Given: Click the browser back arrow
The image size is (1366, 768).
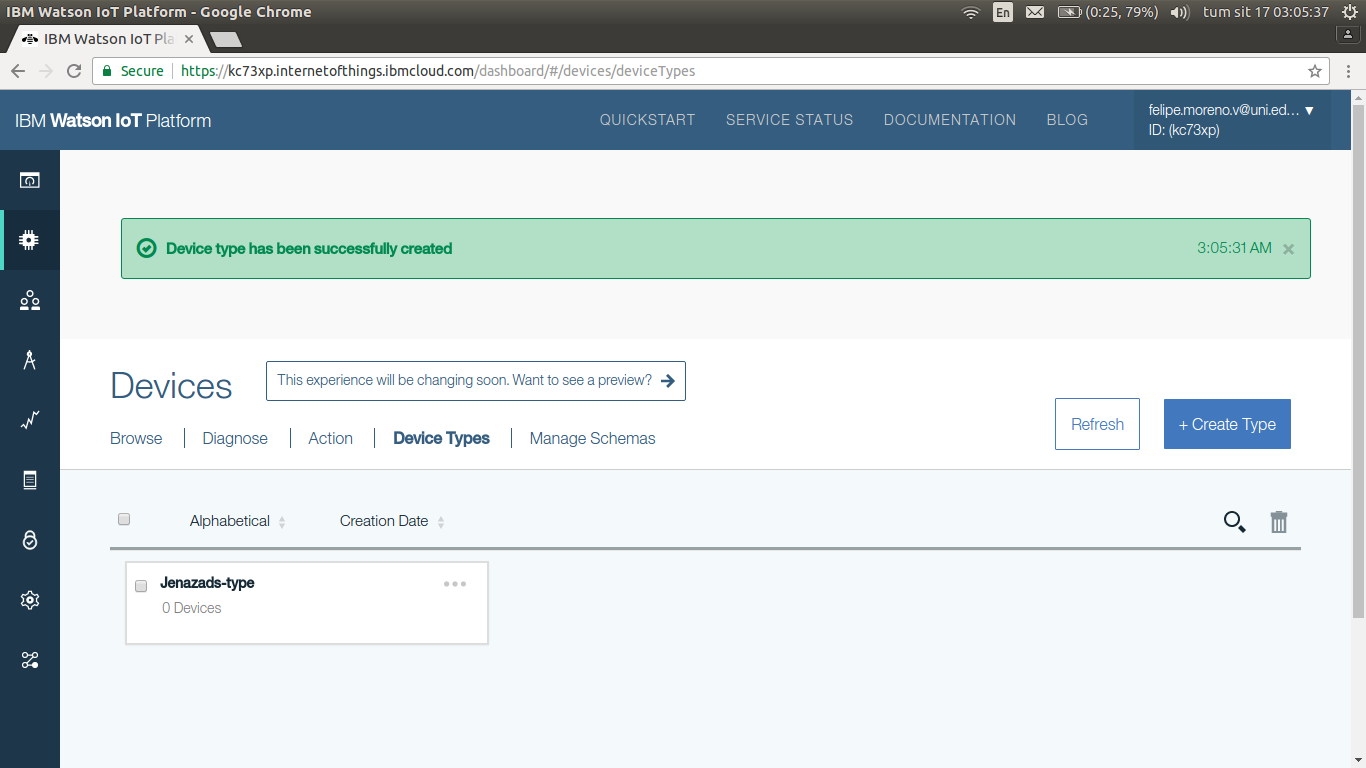Looking at the screenshot, I should pyautogui.click(x=18, y=71).
